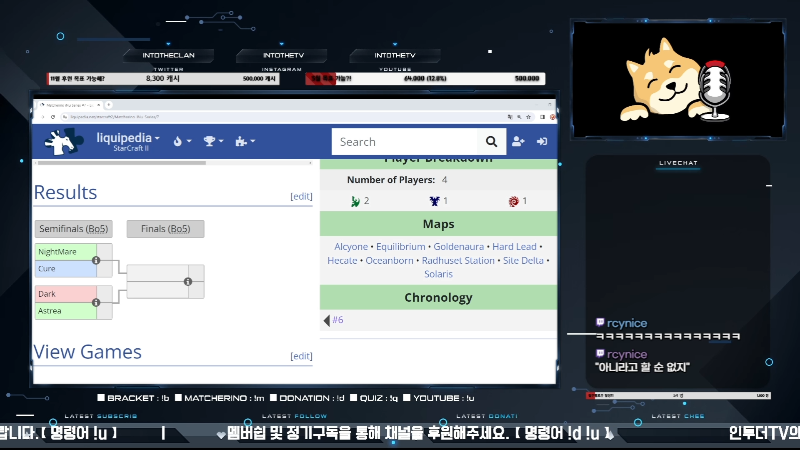
Task: Click the Results section heading
Action: [65, 192]
